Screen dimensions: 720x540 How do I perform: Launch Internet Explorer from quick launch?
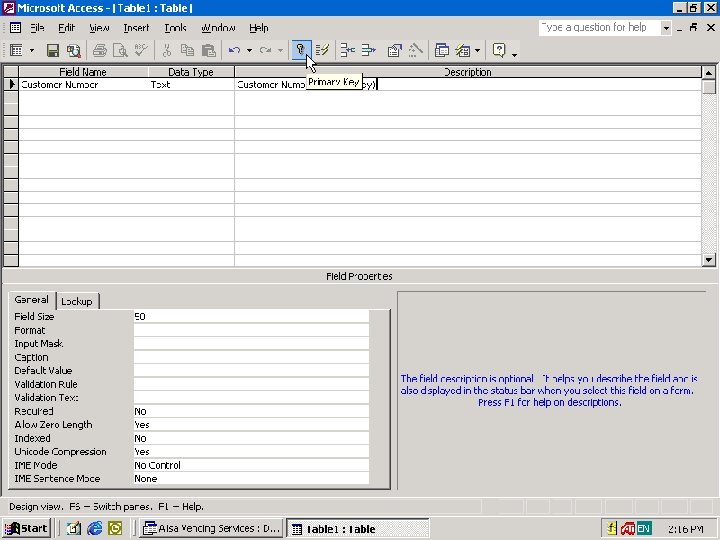(x=95, y=529)
